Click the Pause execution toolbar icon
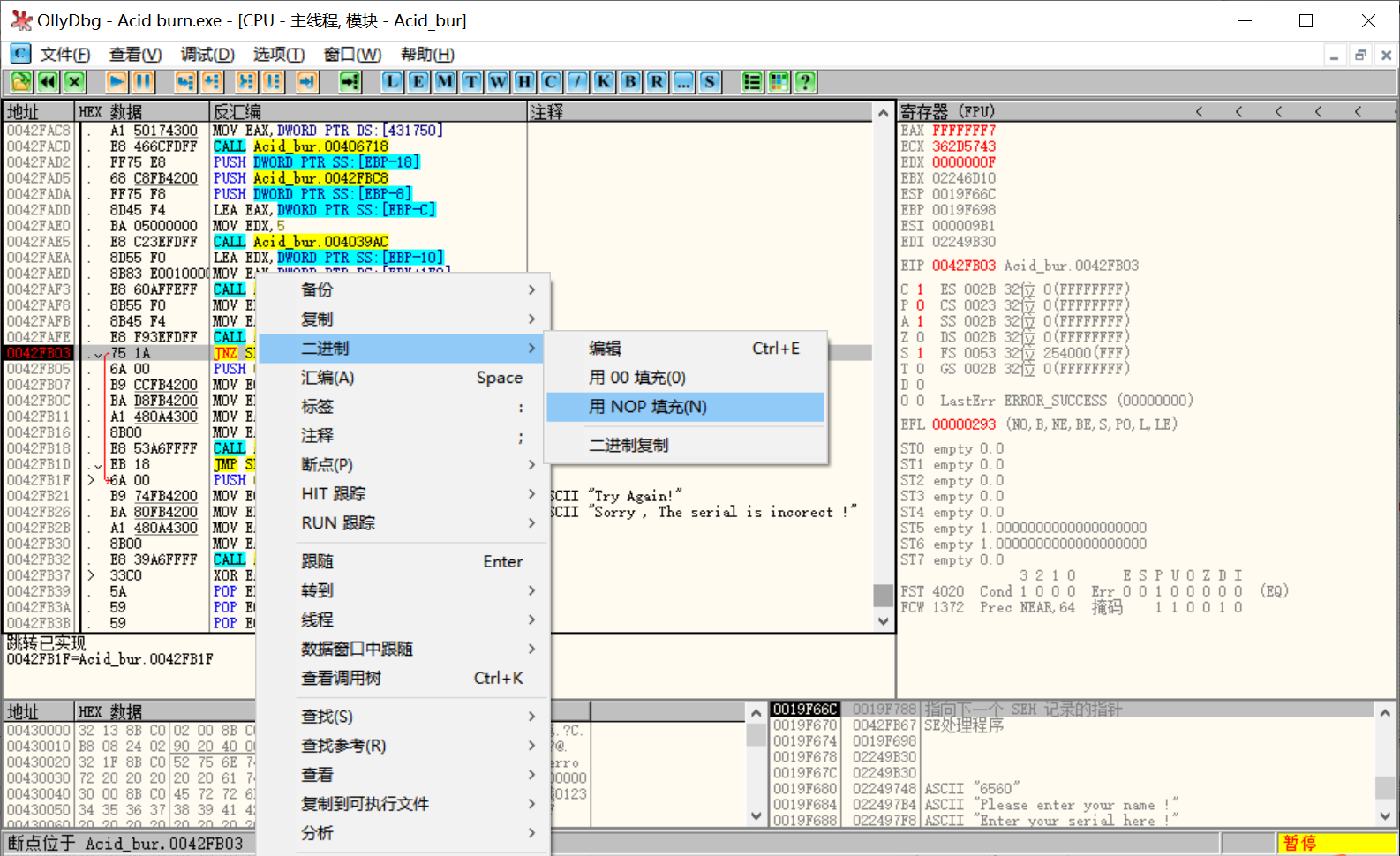 pyautogui.click(x=143, y=82)
